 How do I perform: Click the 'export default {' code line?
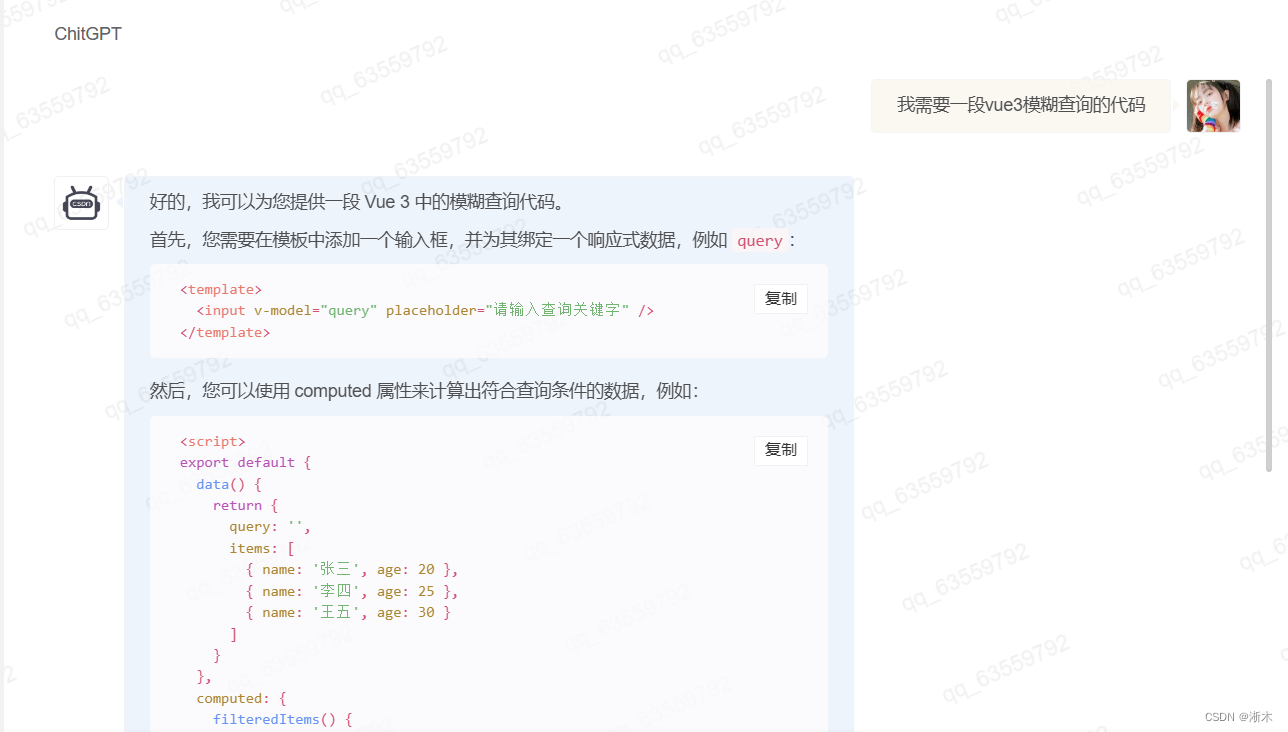(245, 462)
